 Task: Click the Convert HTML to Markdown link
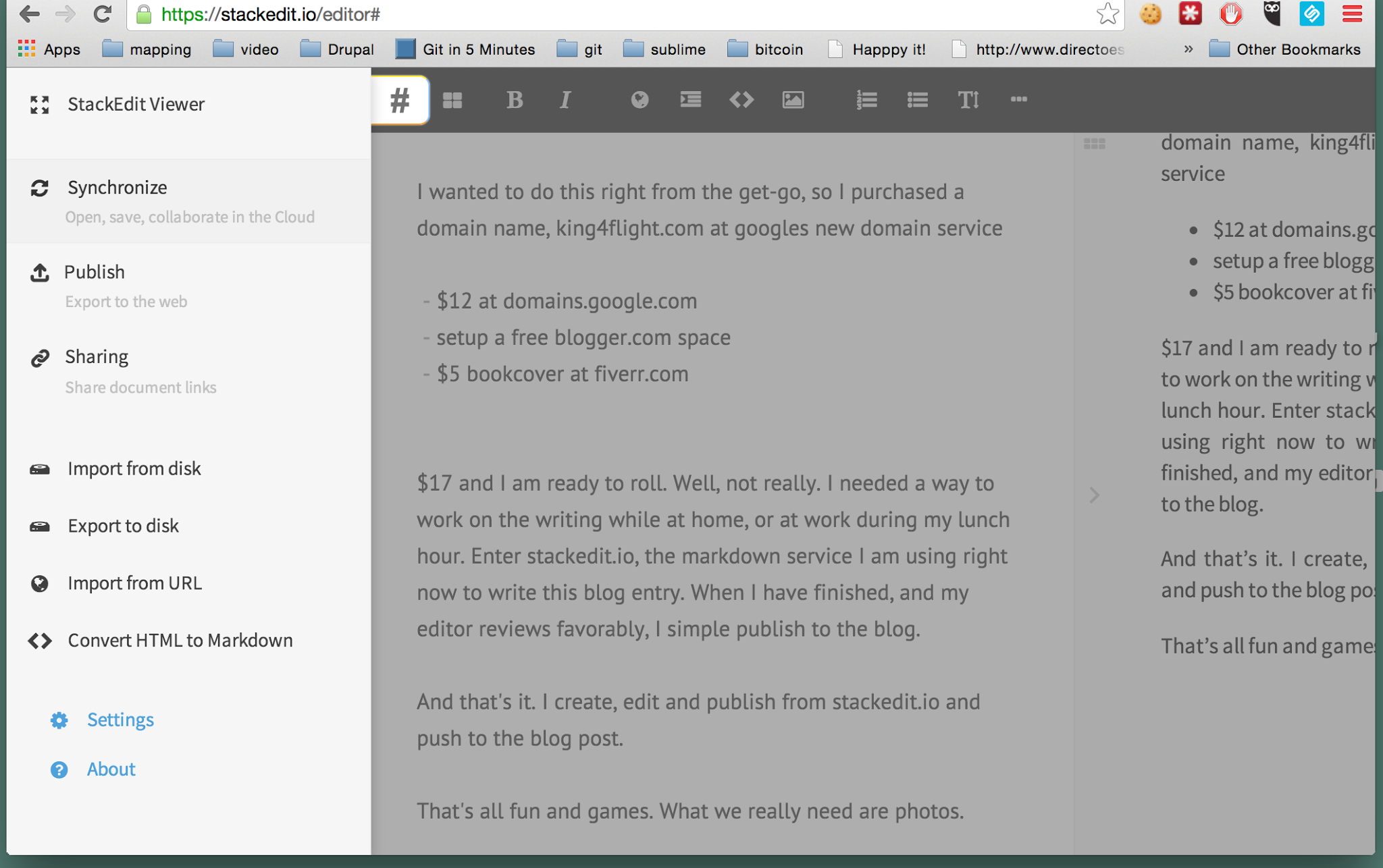pyautogui.click(x=180, y=640)
